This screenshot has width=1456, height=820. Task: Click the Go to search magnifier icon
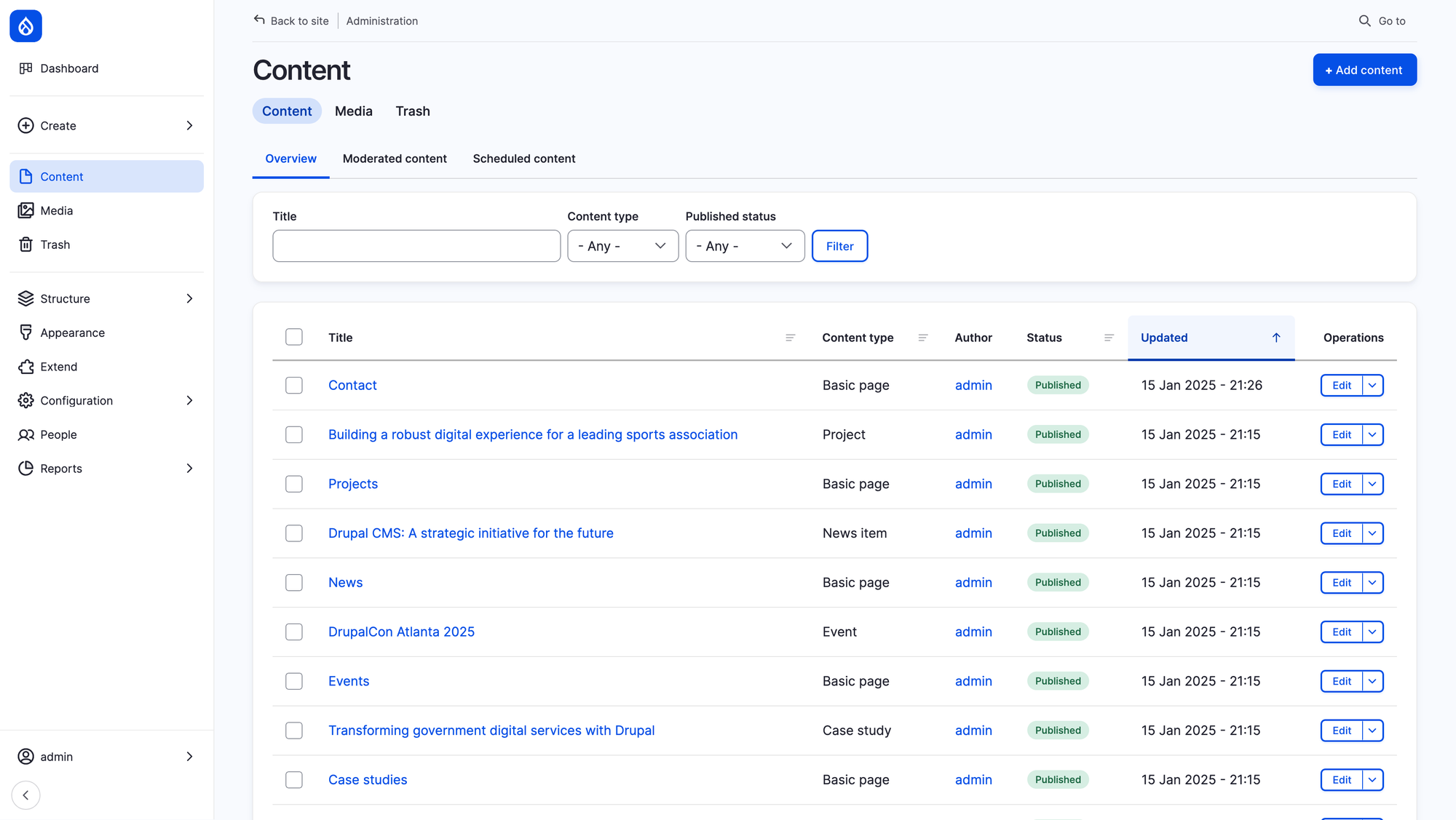1364,21
